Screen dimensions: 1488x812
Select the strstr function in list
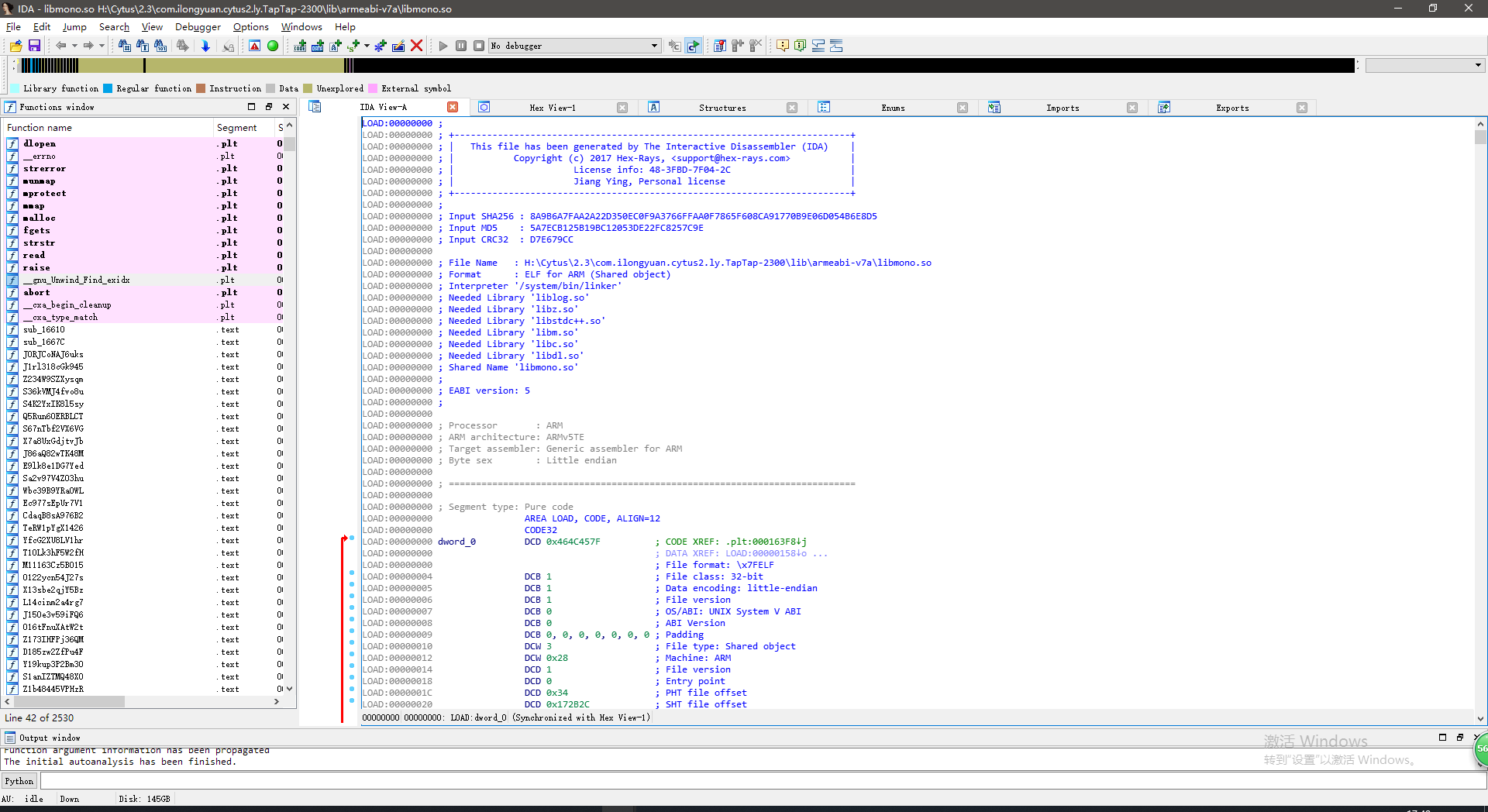[39, 243]
